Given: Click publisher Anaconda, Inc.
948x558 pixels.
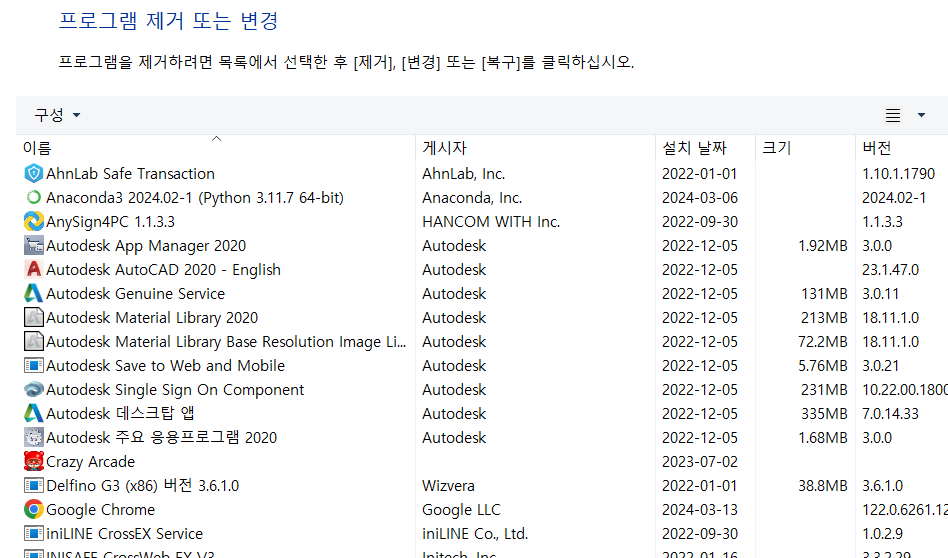Looking at the screenshot, I should (x=472, y=198).
